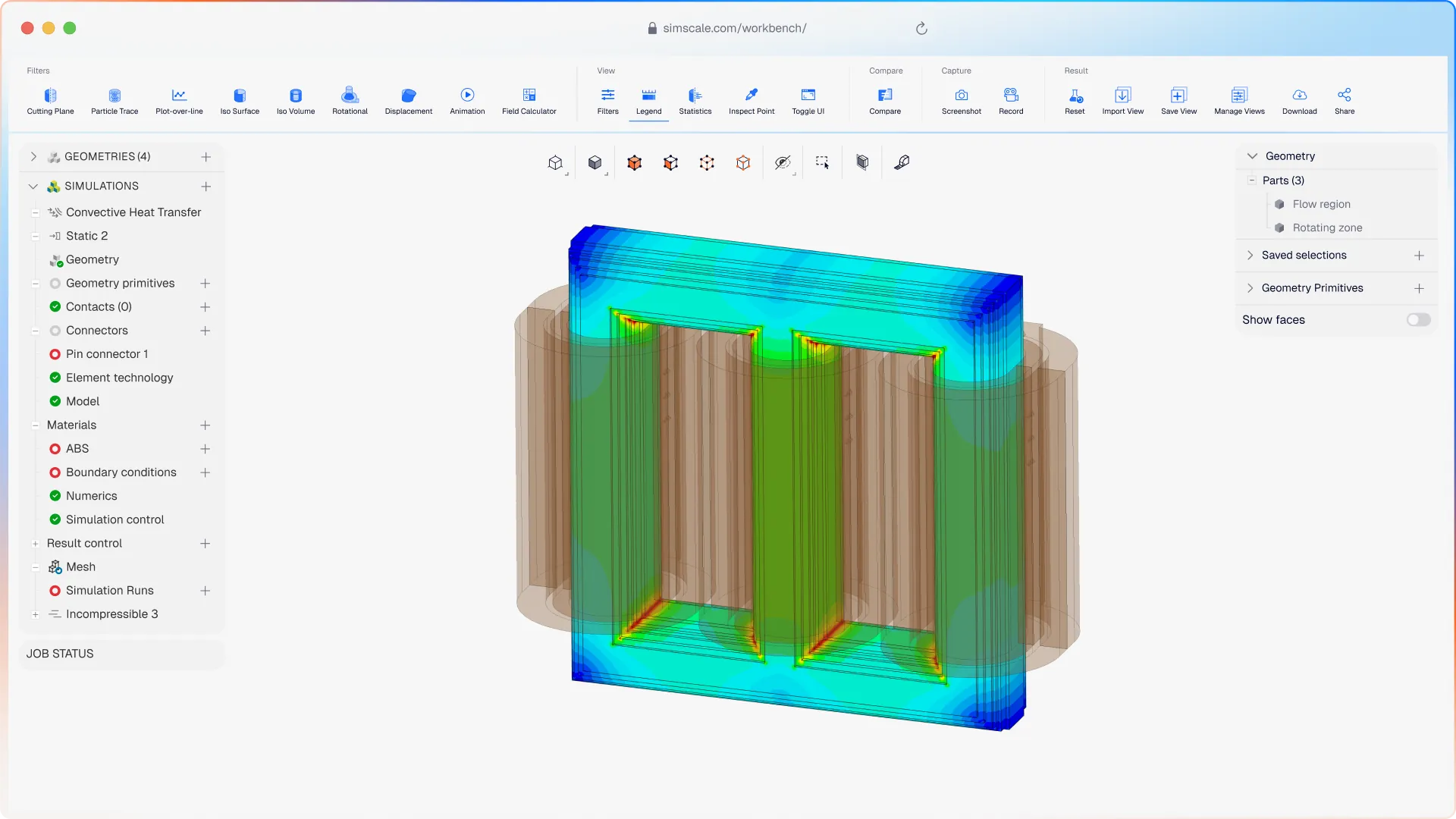Click the Import View icon
This screenshot has height=819, width=1456.
click(x=1123, y=95)
